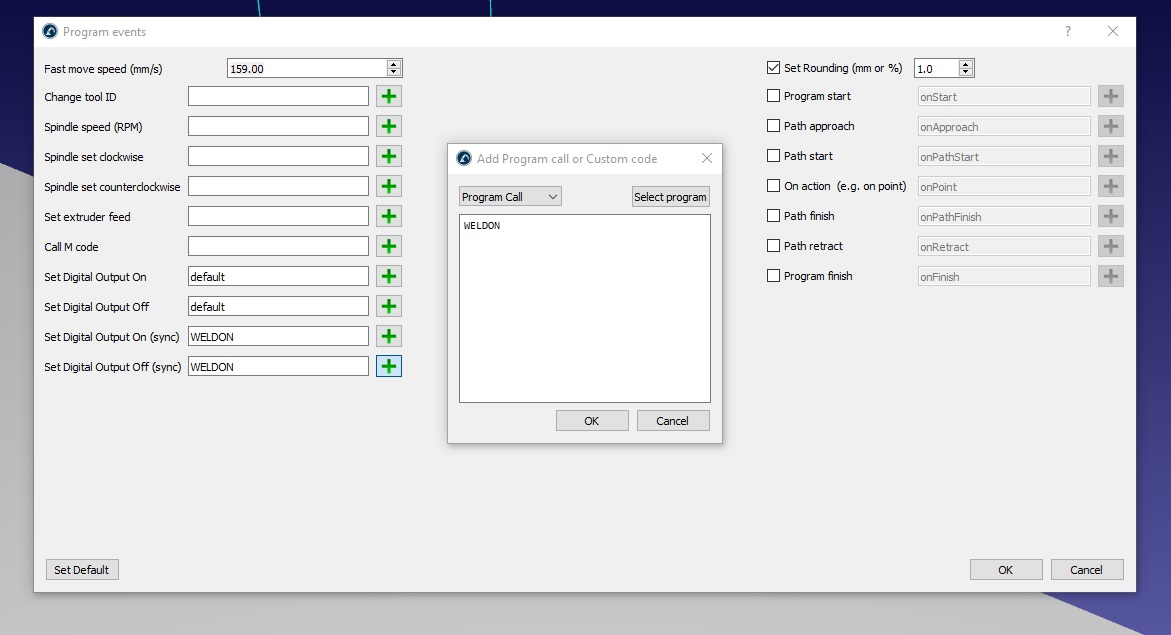1171x635 pixels.
Task: Click the plus icon for Spindle speed (RPM)
Action: click(x=388, y=126)
